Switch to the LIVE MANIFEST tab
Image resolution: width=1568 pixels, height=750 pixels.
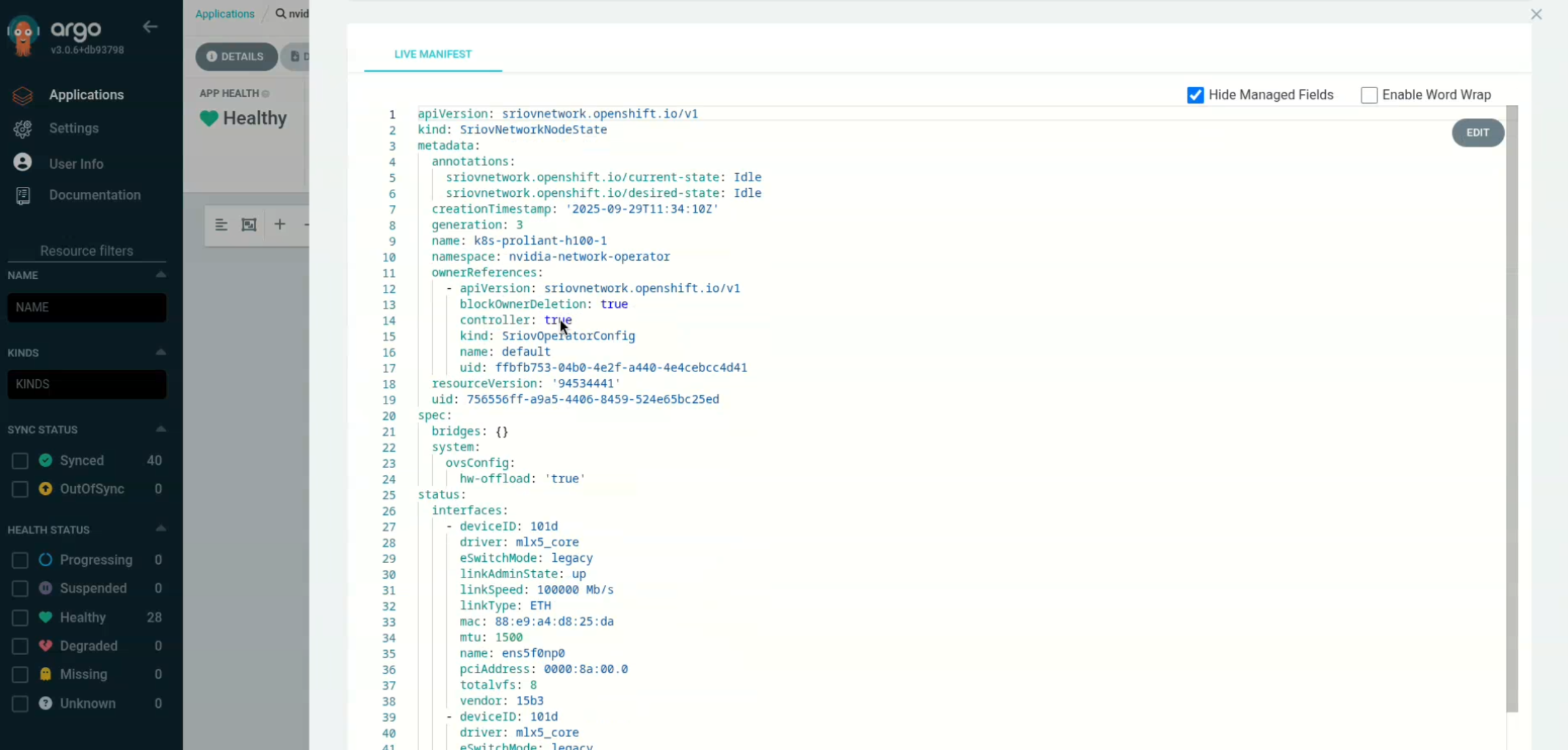[x=433, y=54]
